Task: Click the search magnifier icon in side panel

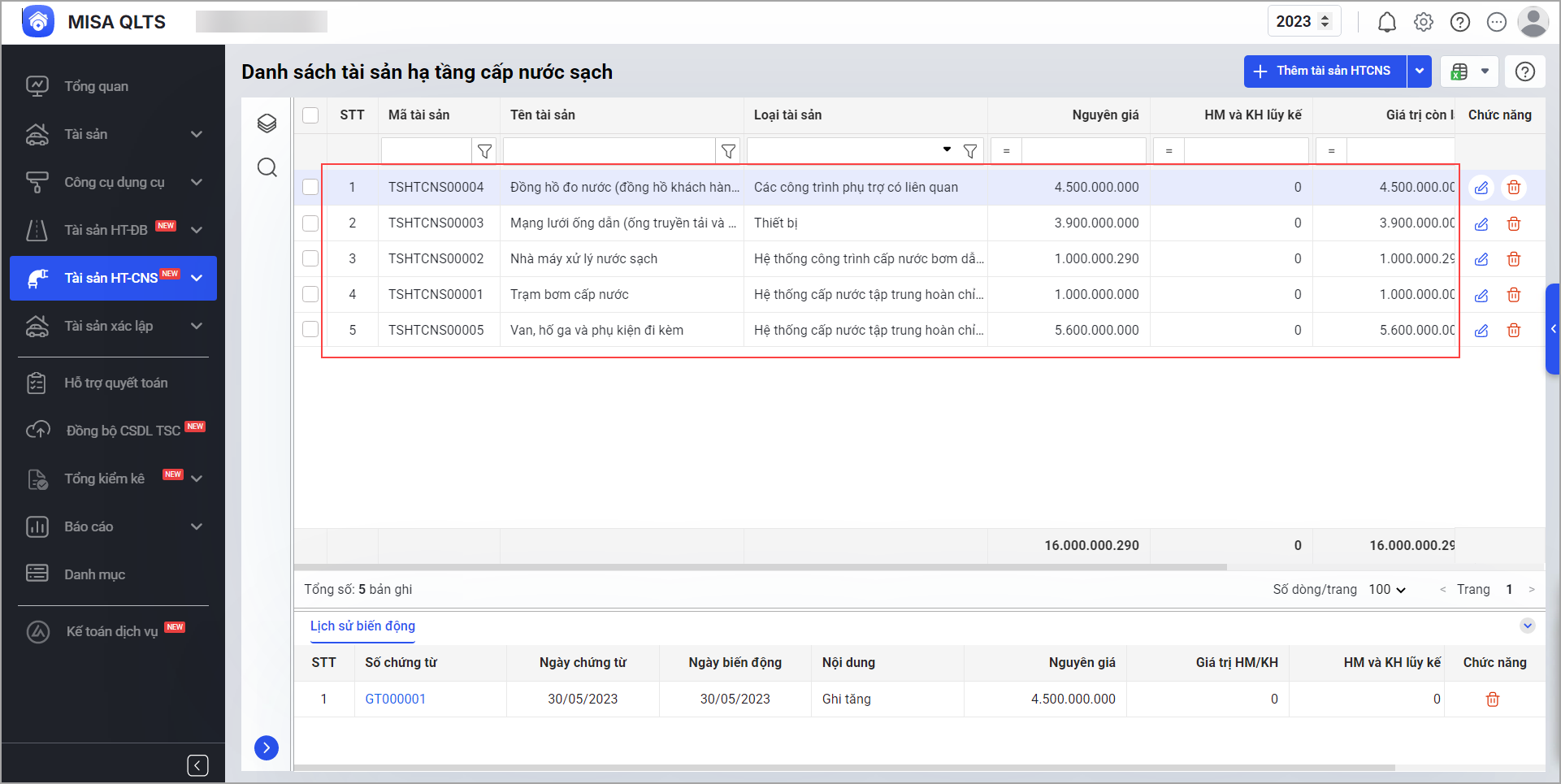Action: click(x=267, y=167)
